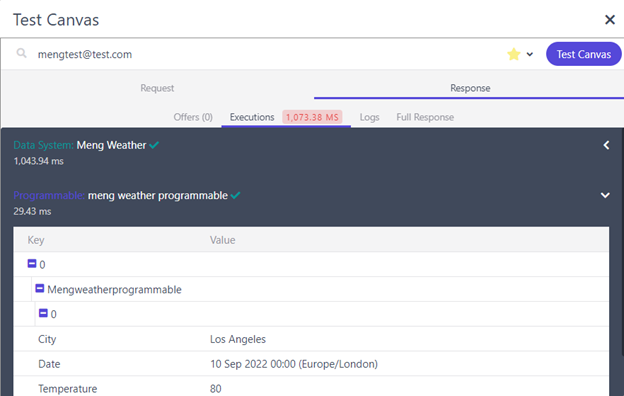Select the Temperature key cell
This screenshot has height=396, width=624.
point(68,388)
